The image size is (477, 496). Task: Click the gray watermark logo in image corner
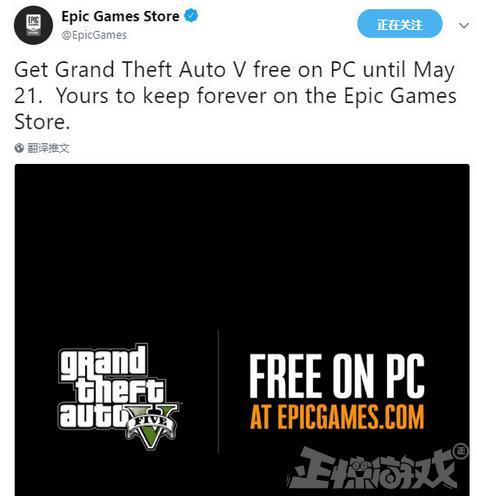pos(378,469)
